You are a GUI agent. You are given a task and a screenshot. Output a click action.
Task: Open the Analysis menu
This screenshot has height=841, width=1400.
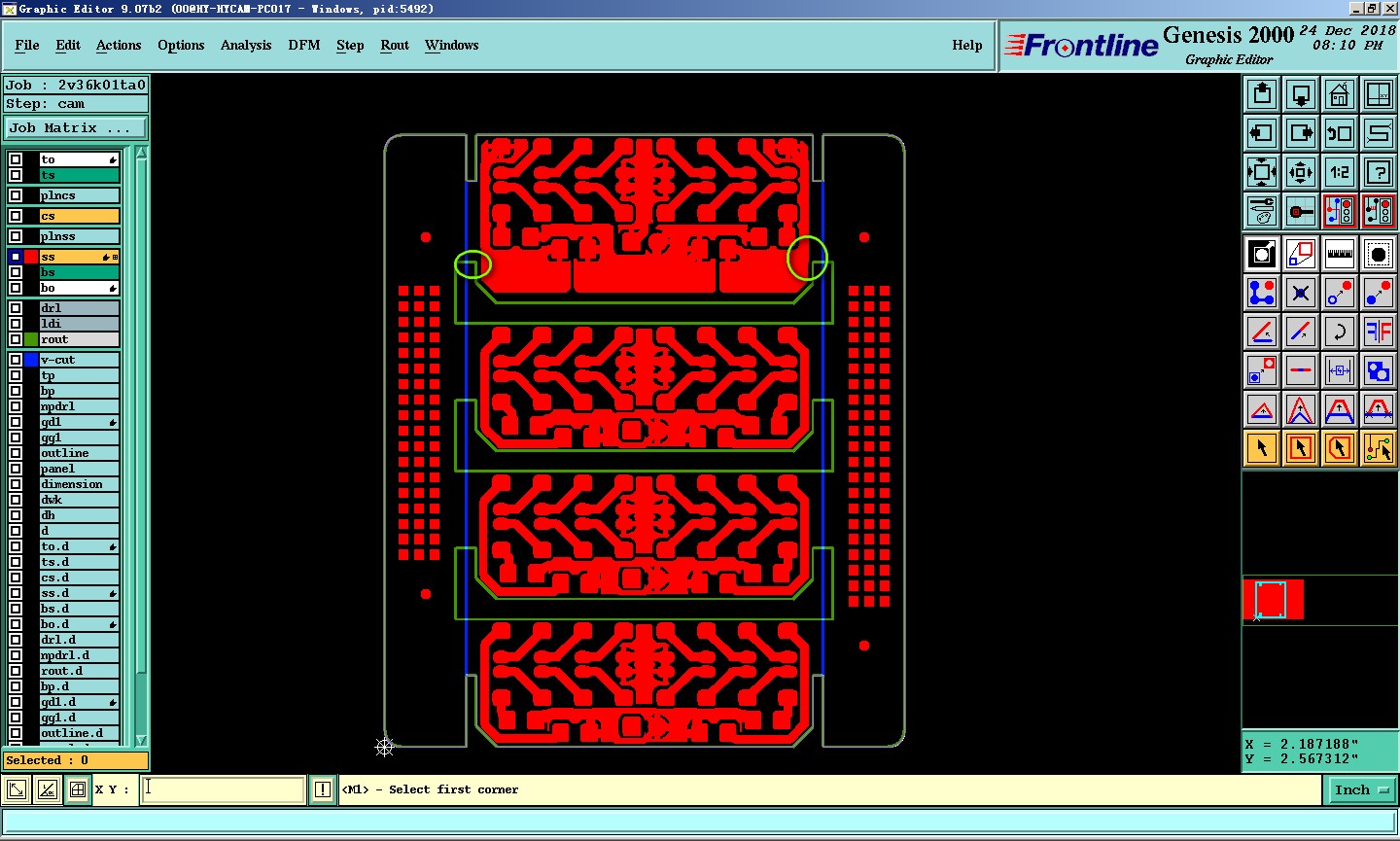(x=246, y=45)
